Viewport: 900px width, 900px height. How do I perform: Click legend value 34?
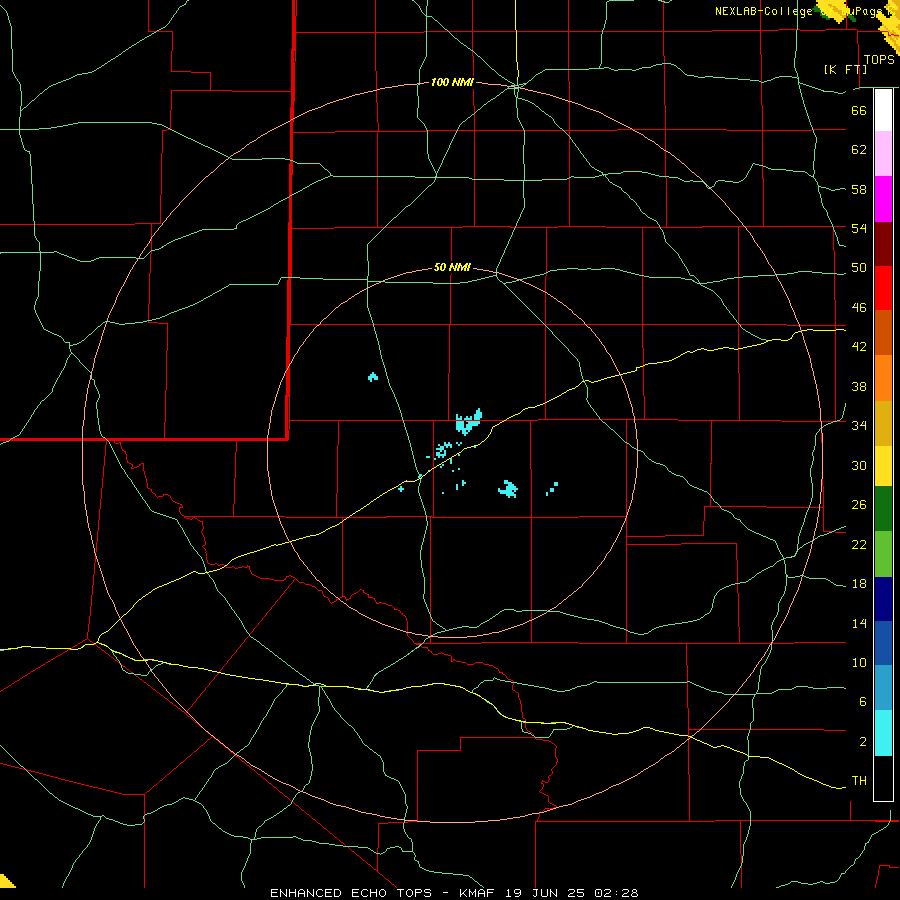click(x=859, y=426)
